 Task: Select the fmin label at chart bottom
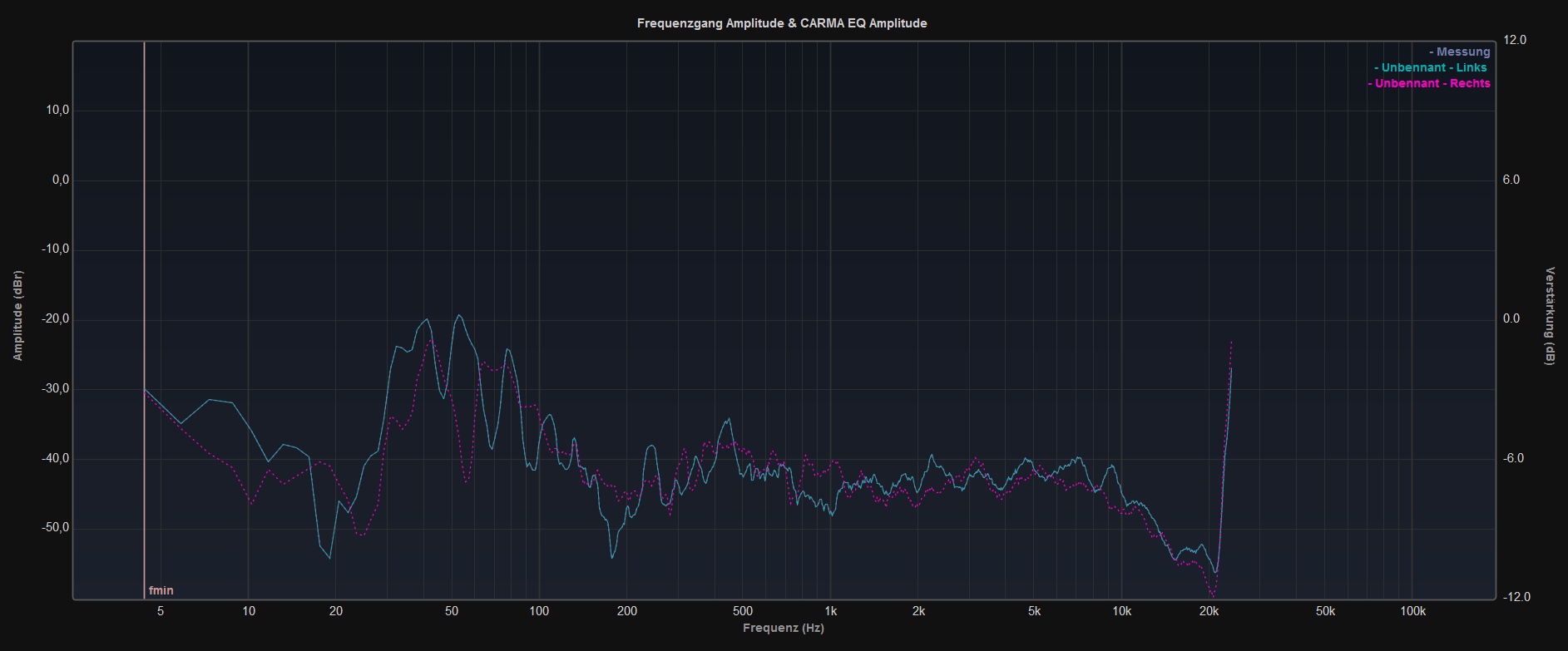pyautogui.click(x=161, y=590)
